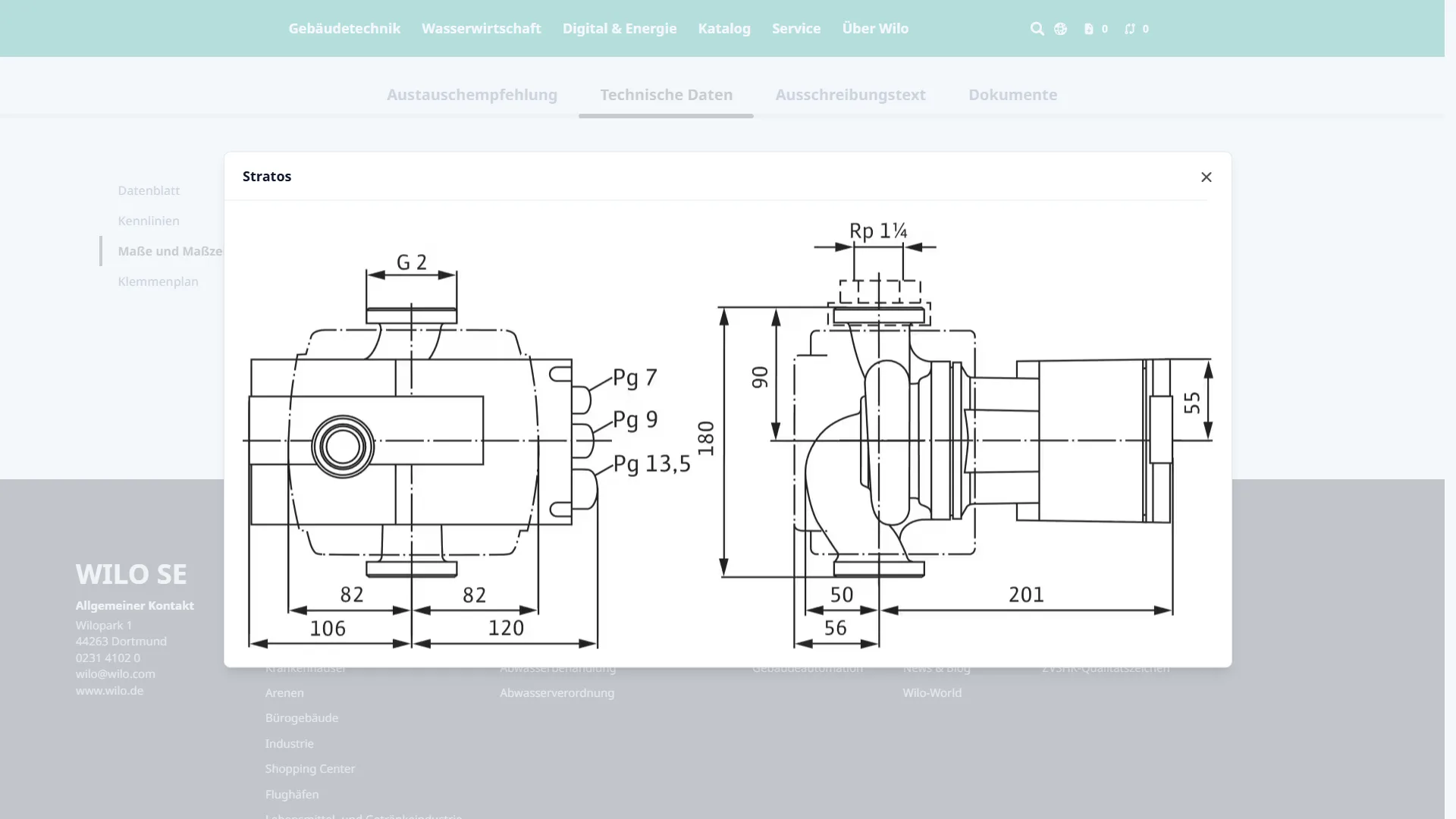1456x819 pixels.
Task: Click the 201 dimension value in the drawing
Action: click(x=1026, y=595)
